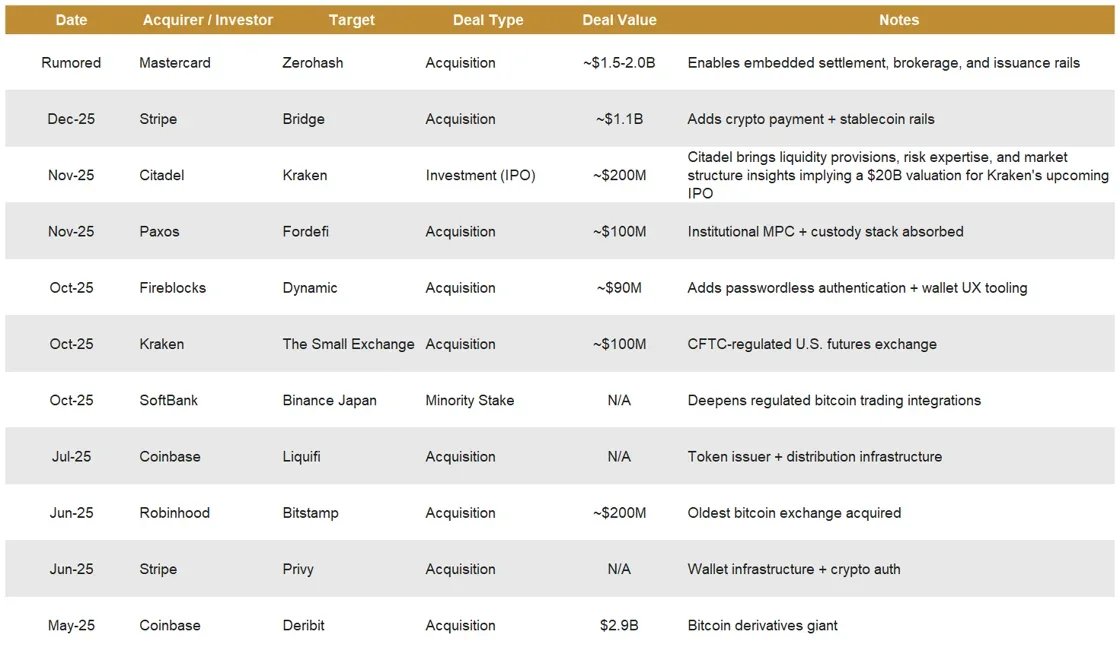Click the Deal Value header
The image size is (1120, 660).
619,20
